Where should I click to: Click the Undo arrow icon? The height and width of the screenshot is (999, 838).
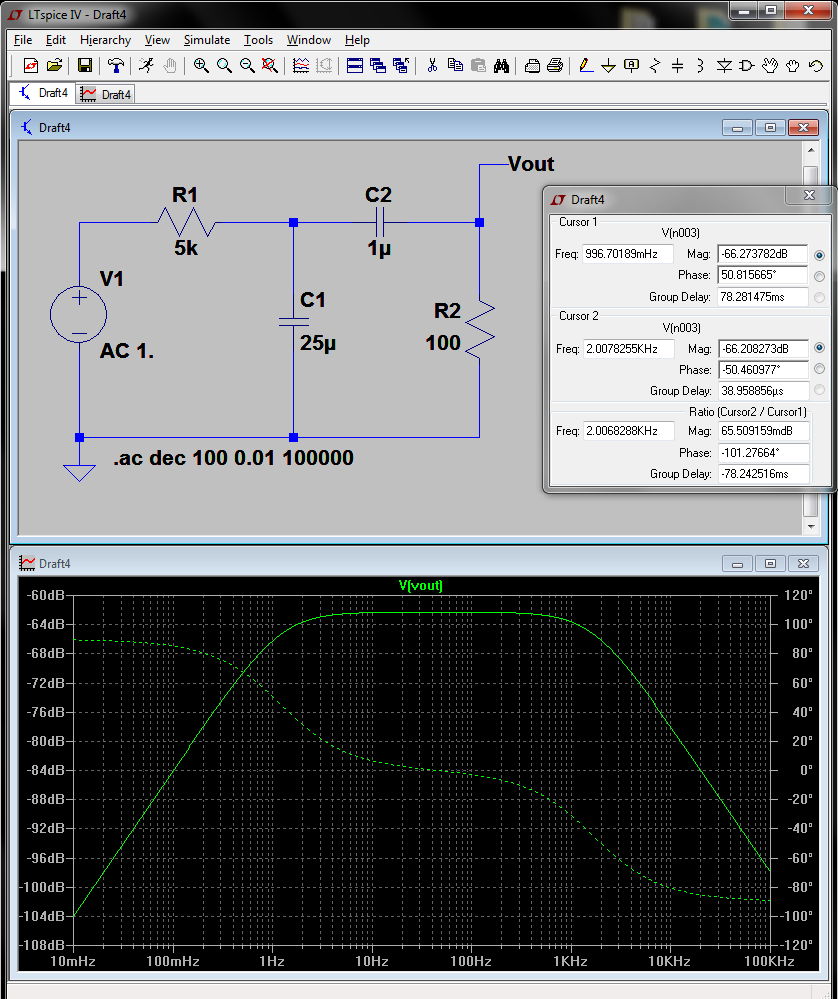point(816,65)
